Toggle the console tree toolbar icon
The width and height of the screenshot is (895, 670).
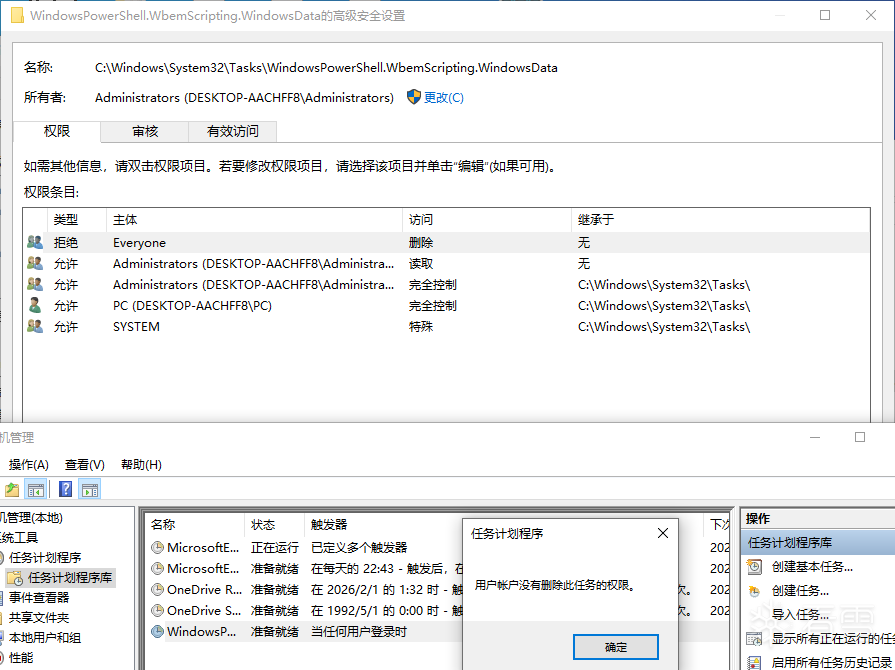(x=36, y=490)
